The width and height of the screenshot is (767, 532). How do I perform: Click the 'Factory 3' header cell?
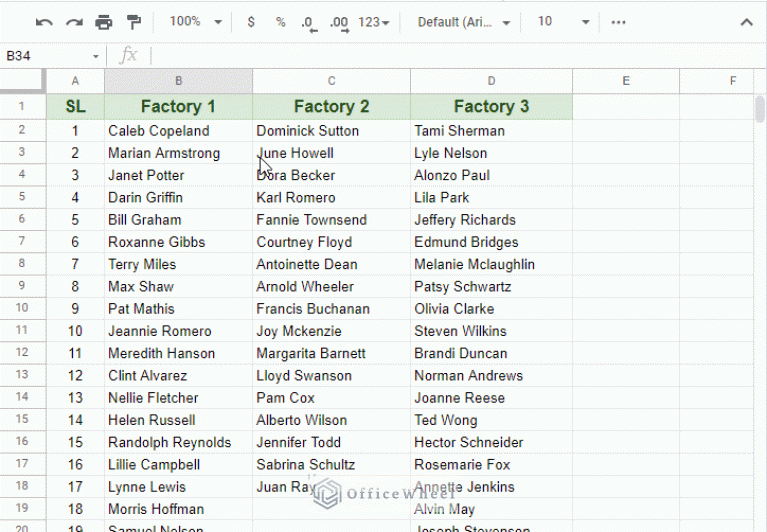tap(492, 107)
